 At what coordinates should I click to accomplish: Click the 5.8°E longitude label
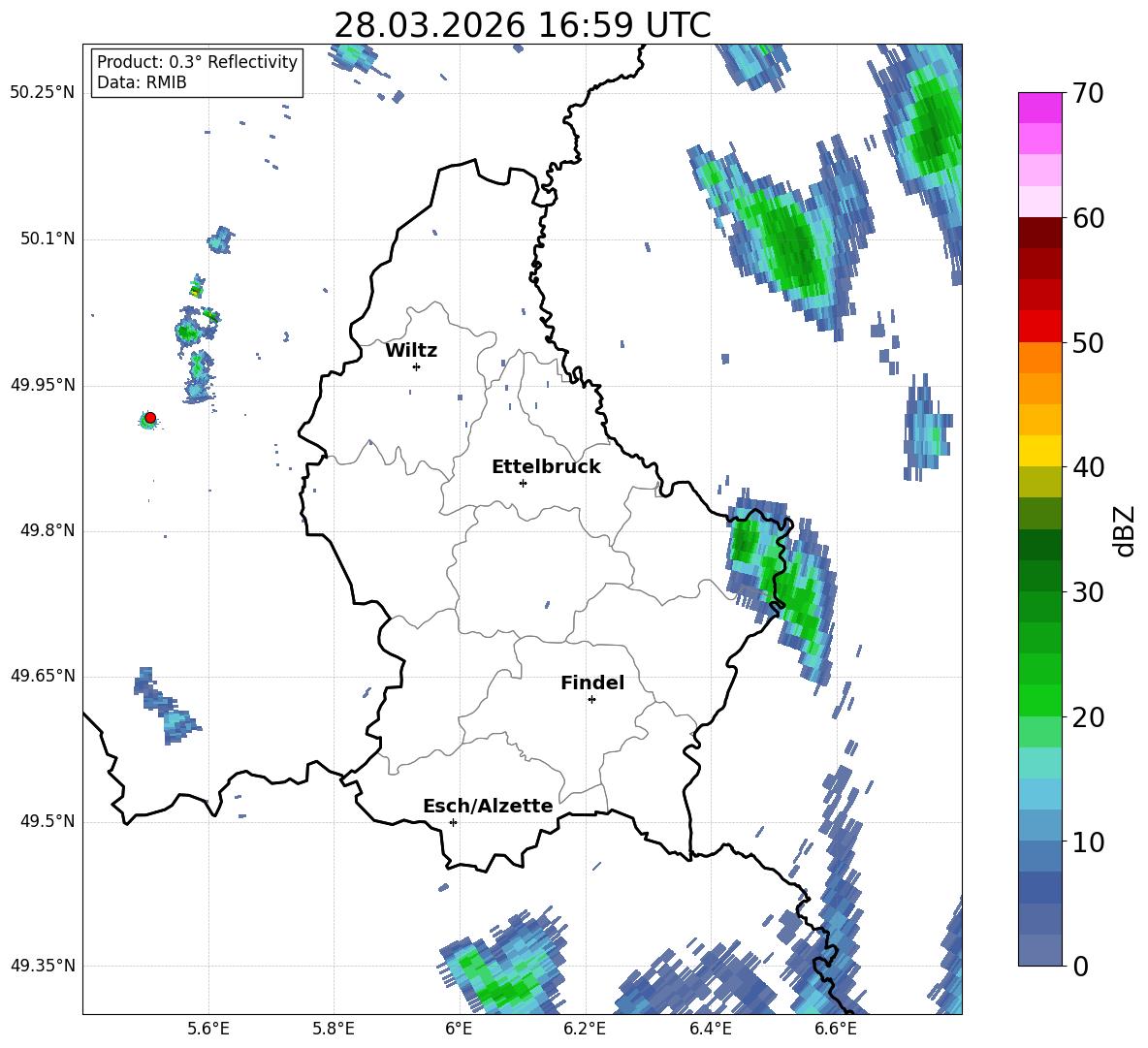(334, 1029)
